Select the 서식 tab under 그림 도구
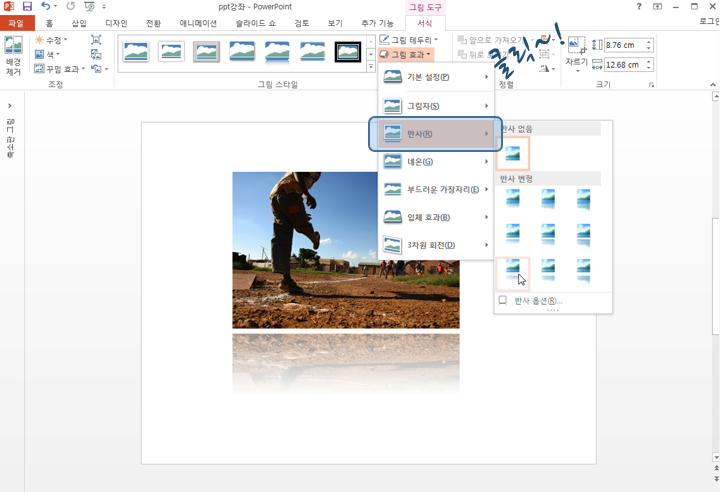720x492 pixels. [425, 23]
